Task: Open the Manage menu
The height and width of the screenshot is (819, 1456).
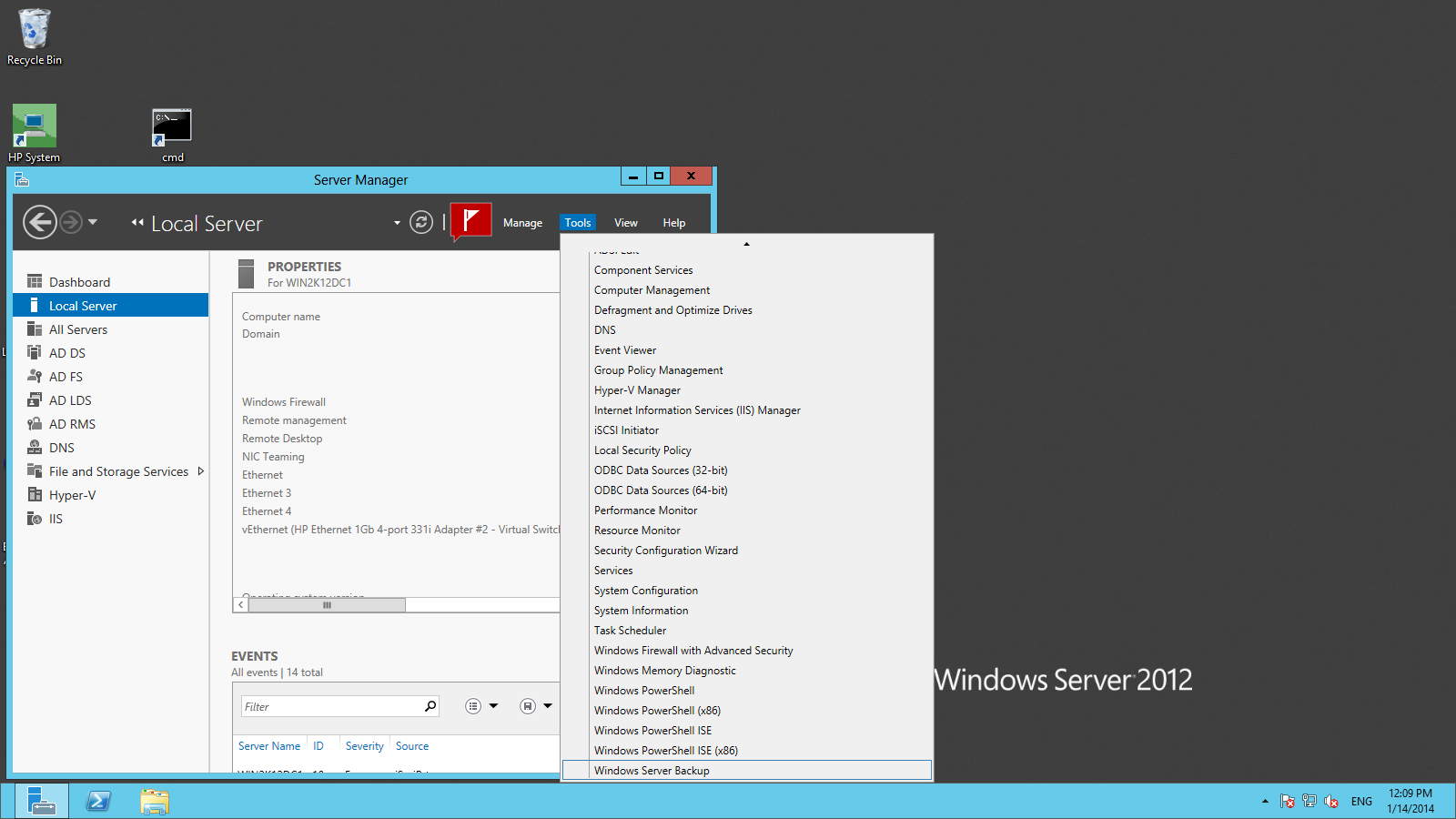Action: tap(522, 223)
